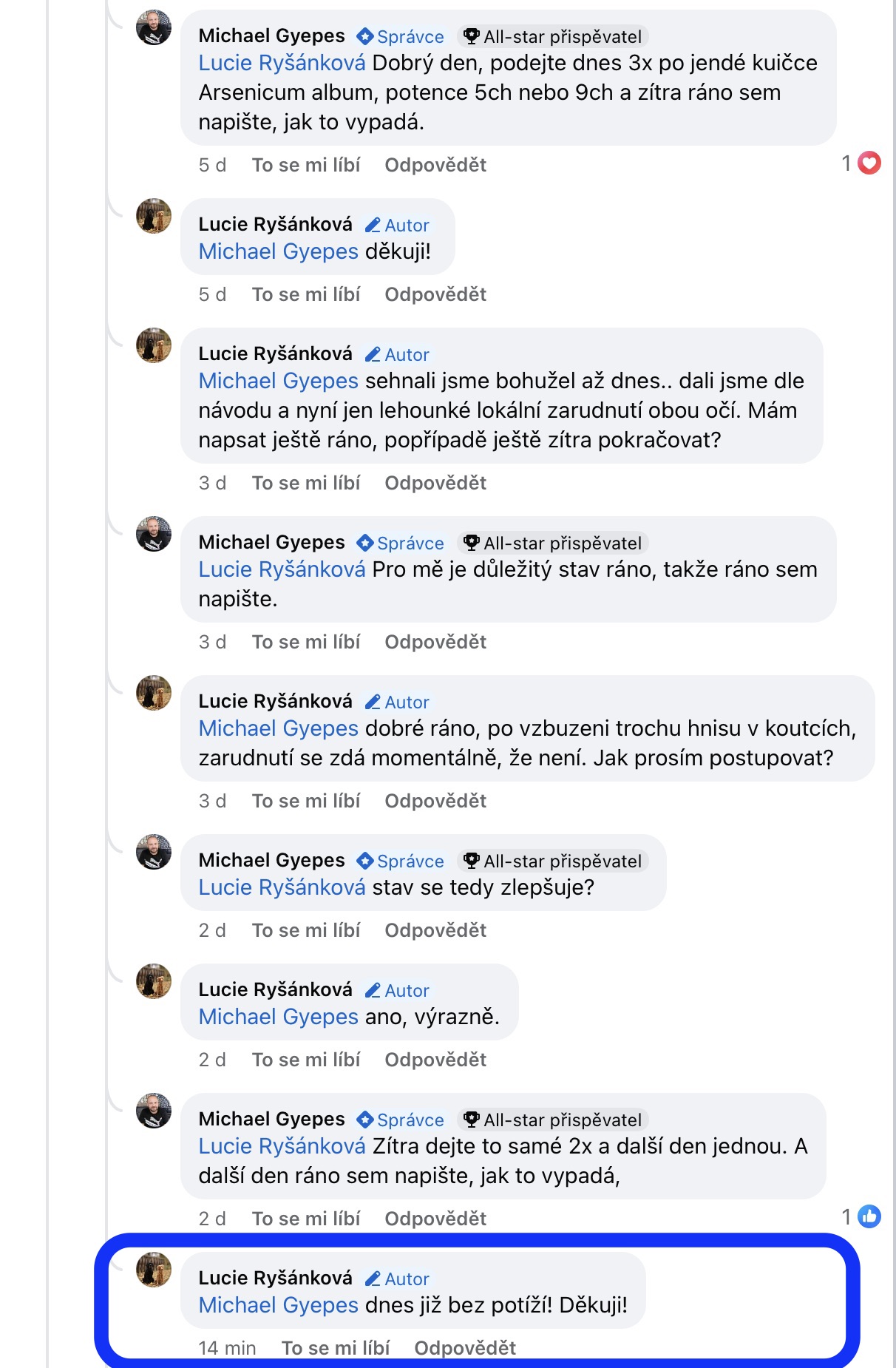This screenshot has width=896, height=1368.
Task: Click the Lucie Ryšánková author name on the 'sehnali jsme' comment
Action: tap(275, 353)
